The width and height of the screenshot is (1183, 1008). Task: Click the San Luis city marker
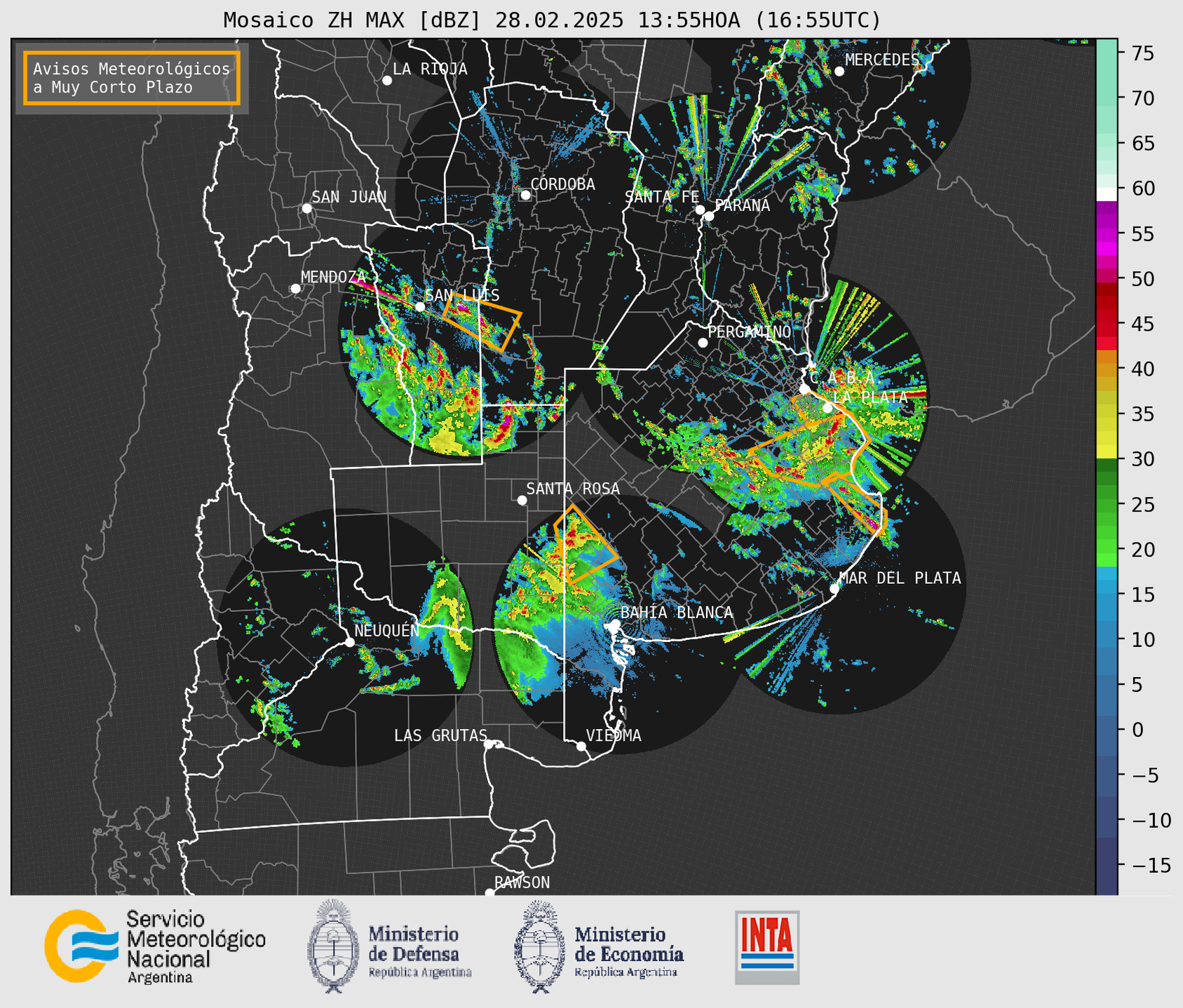coord(420,307)
